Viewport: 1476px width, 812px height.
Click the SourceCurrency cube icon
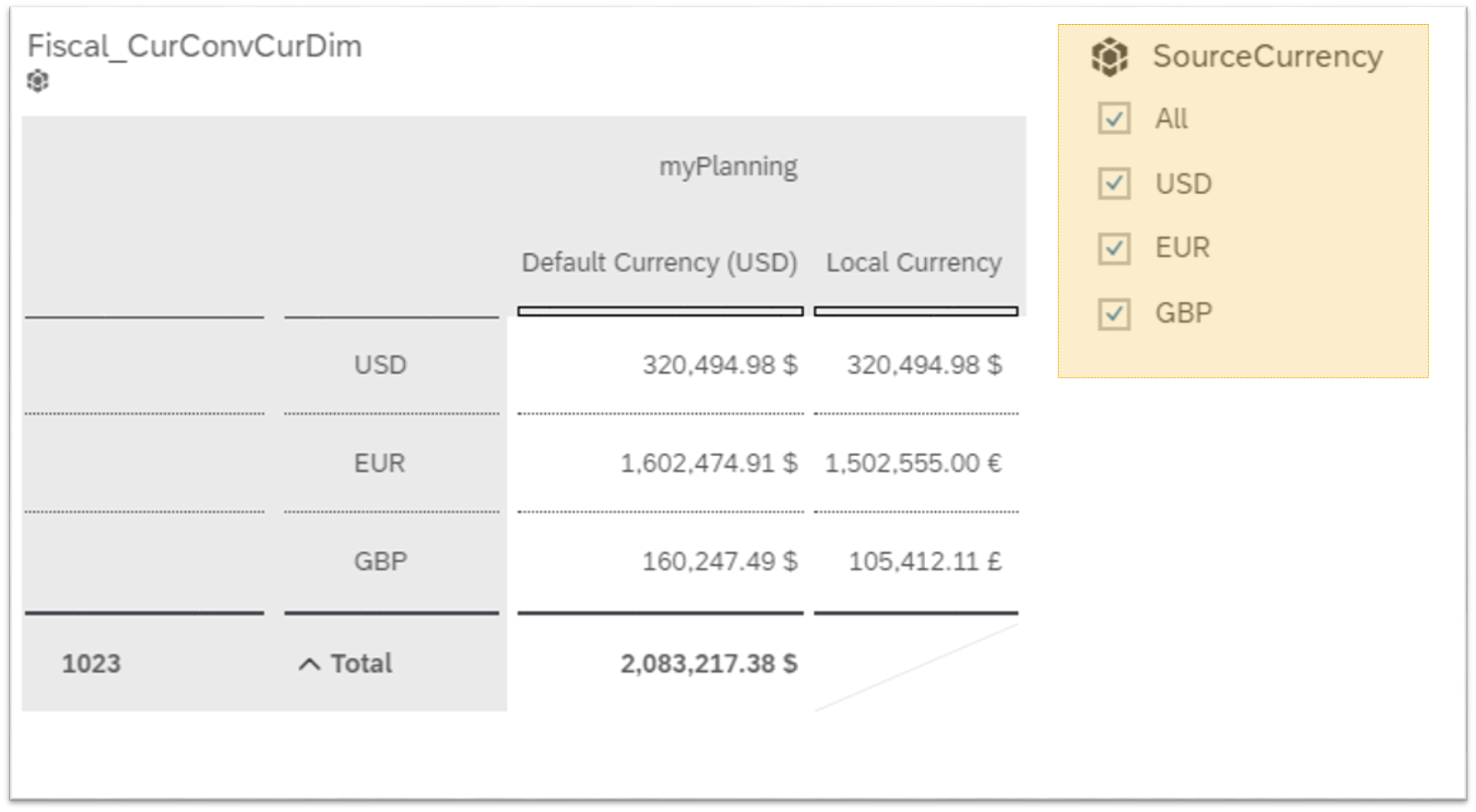(x=1109, y=57)
